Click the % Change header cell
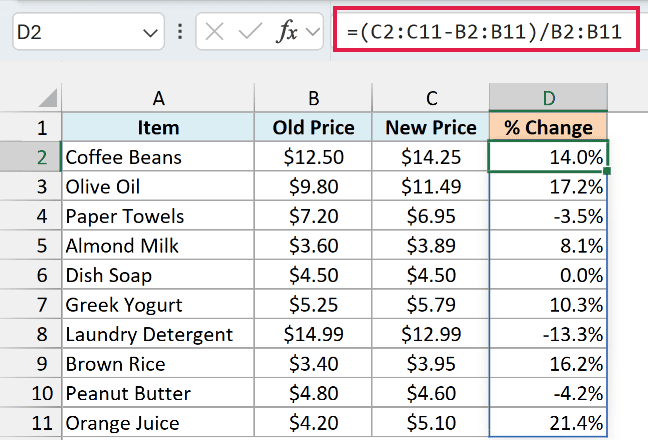The image size is (648, 440). coord(548,127)
